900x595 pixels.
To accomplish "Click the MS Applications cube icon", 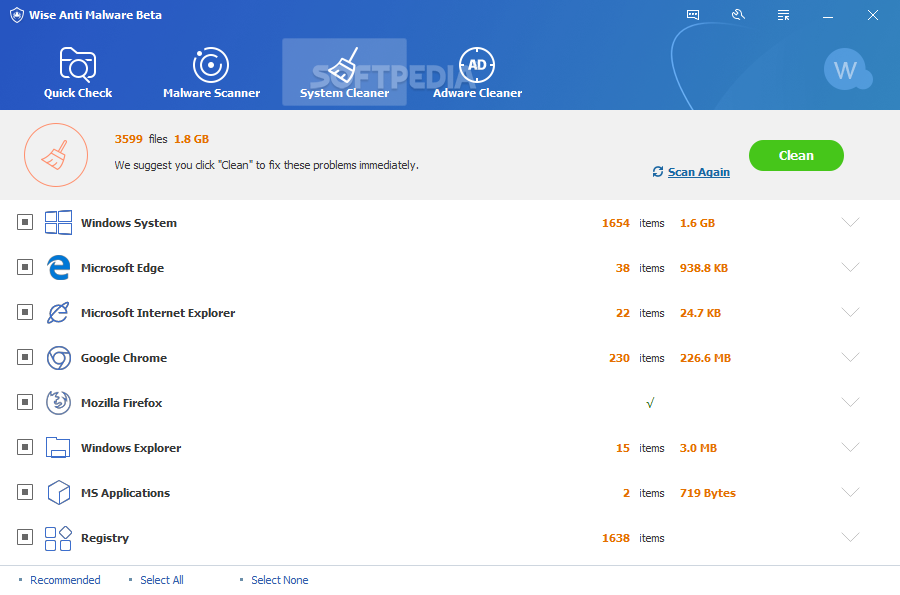I will 59,492.
